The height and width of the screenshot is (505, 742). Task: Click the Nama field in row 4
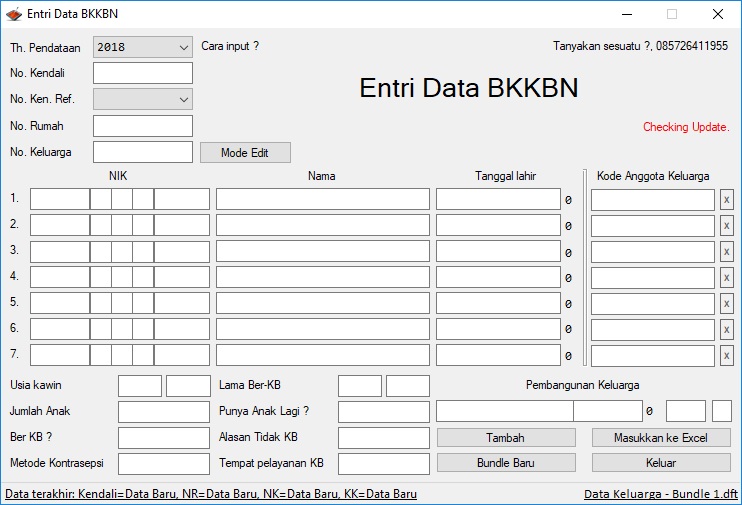323,277
